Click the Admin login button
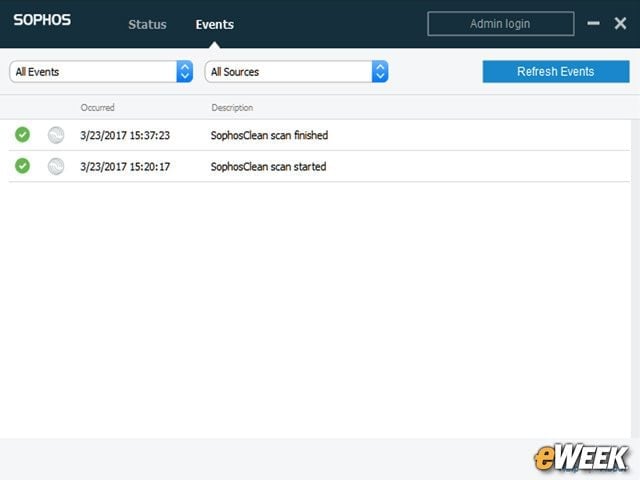This screenshot has width=640, height=480. (x=501, y=24)
